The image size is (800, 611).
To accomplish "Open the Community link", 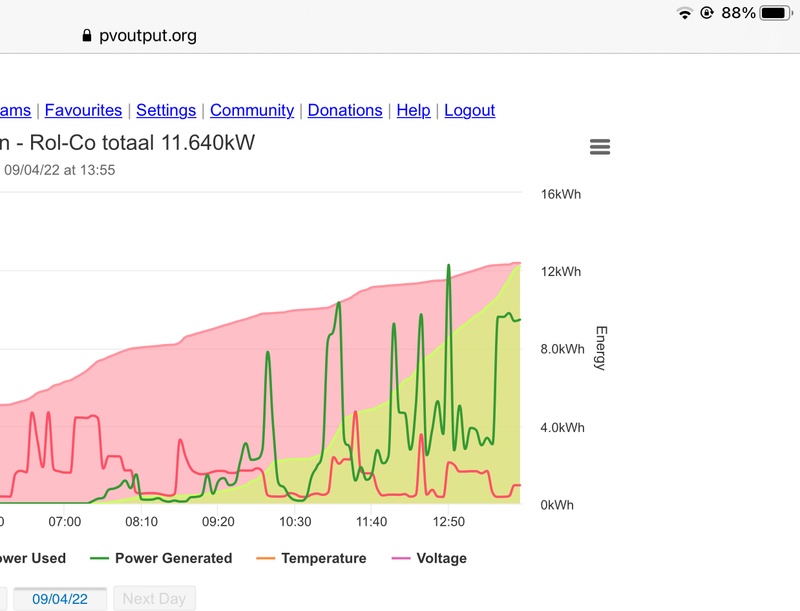I will [x=252, y=110].
